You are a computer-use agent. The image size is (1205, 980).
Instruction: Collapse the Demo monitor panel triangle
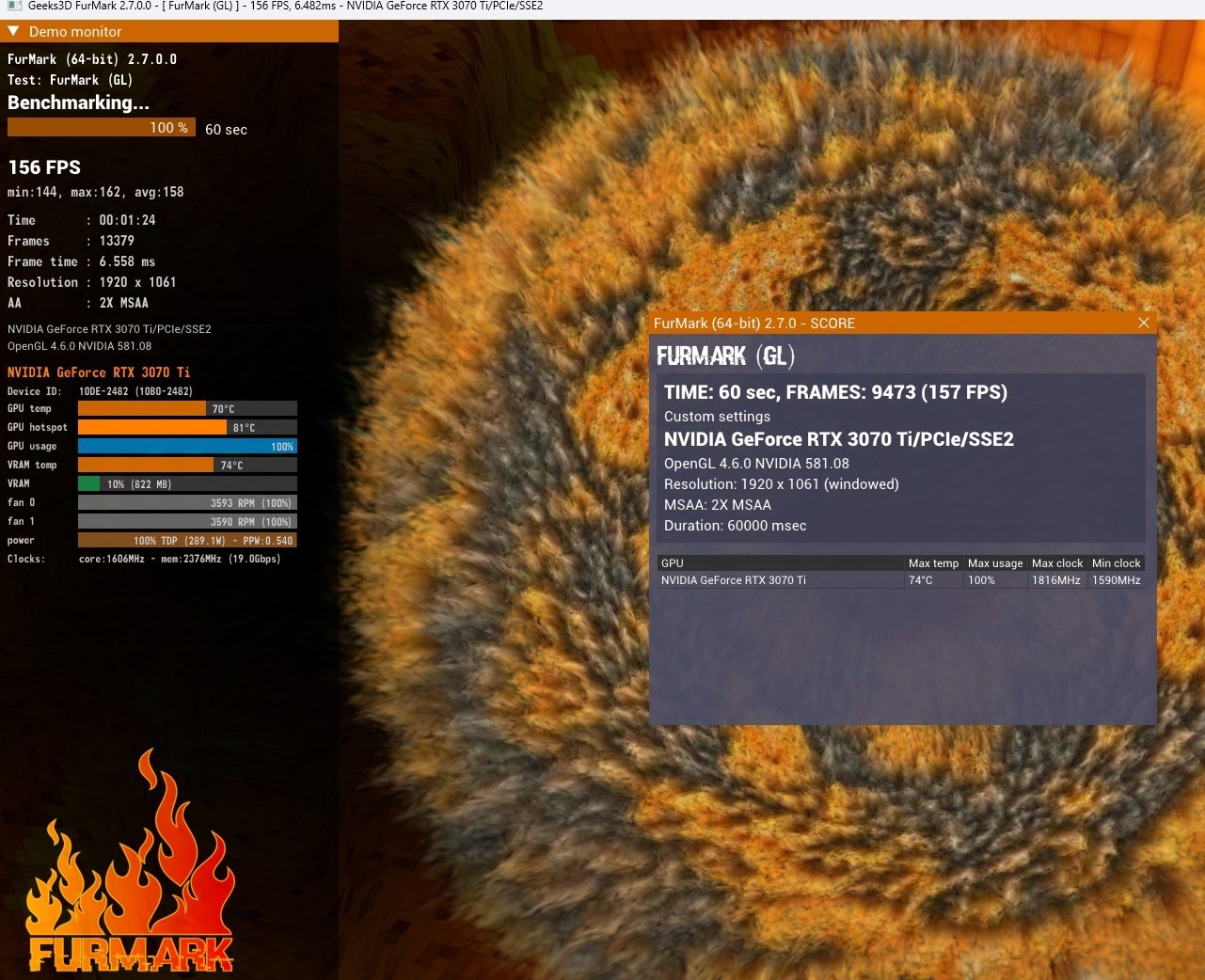point(13,31)
